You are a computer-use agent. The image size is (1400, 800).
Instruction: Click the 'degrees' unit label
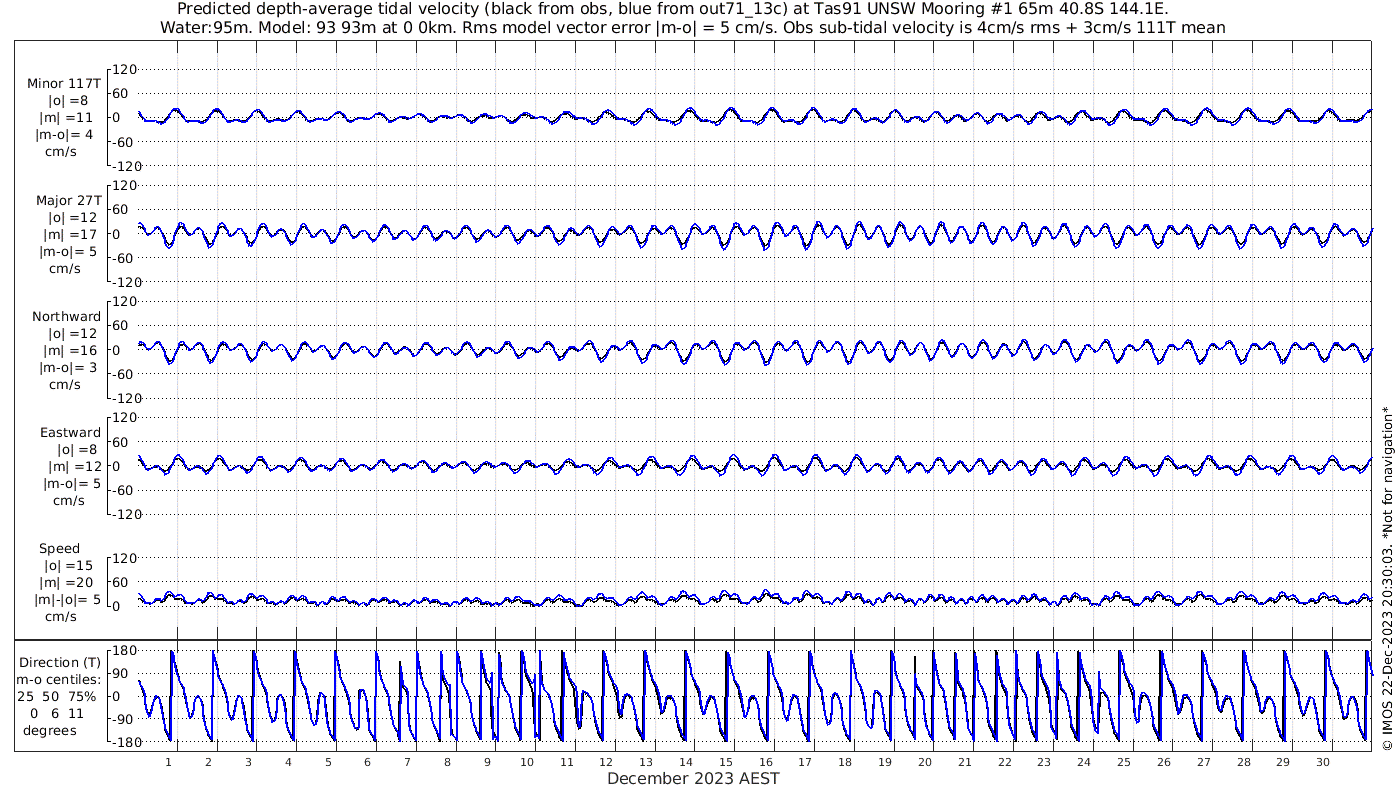click(x=50, y=730)
